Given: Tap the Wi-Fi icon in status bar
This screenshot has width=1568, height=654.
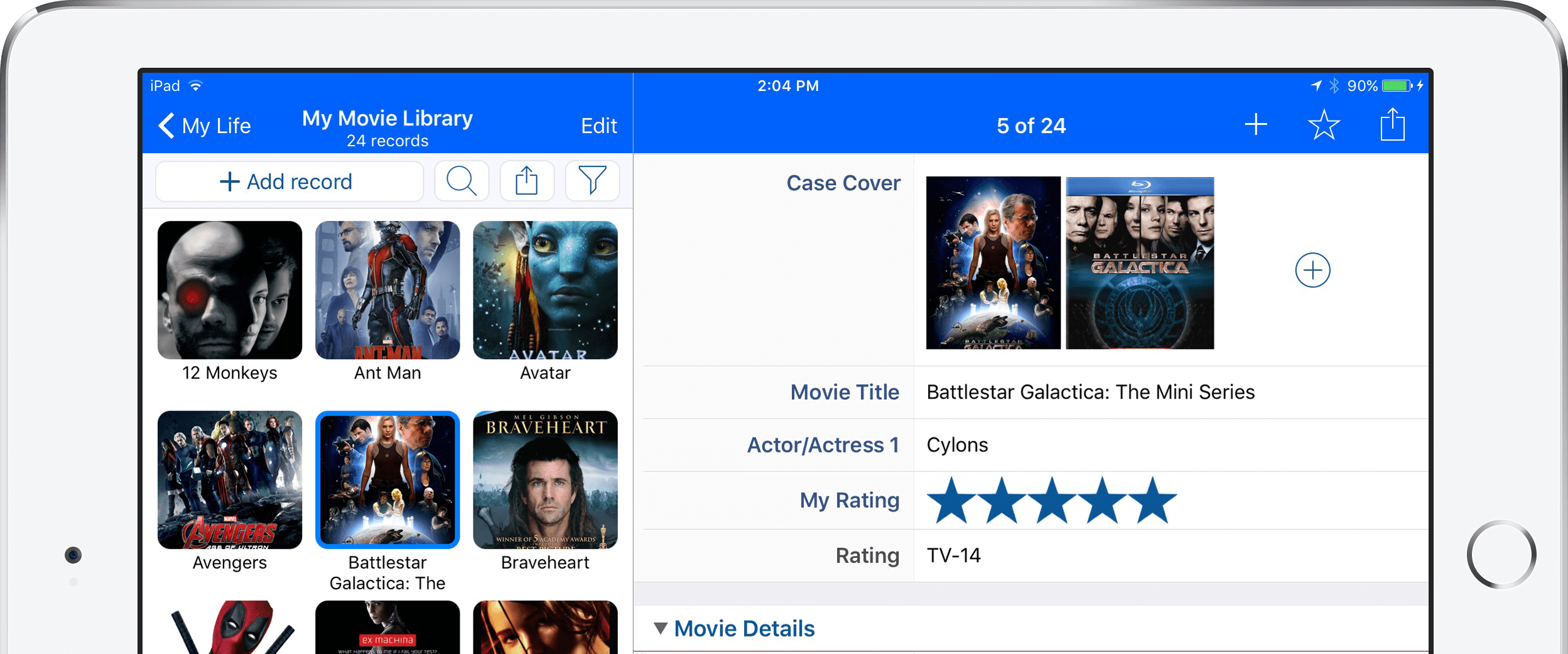Looking at the screenshot, I should (x=196, y=85).
